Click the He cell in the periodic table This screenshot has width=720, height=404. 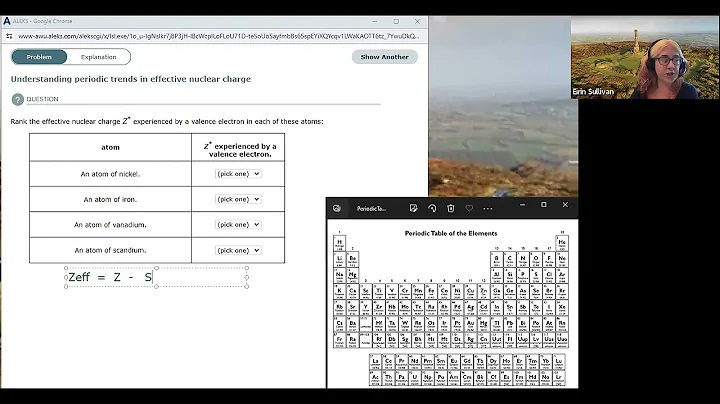pos(562,243)
